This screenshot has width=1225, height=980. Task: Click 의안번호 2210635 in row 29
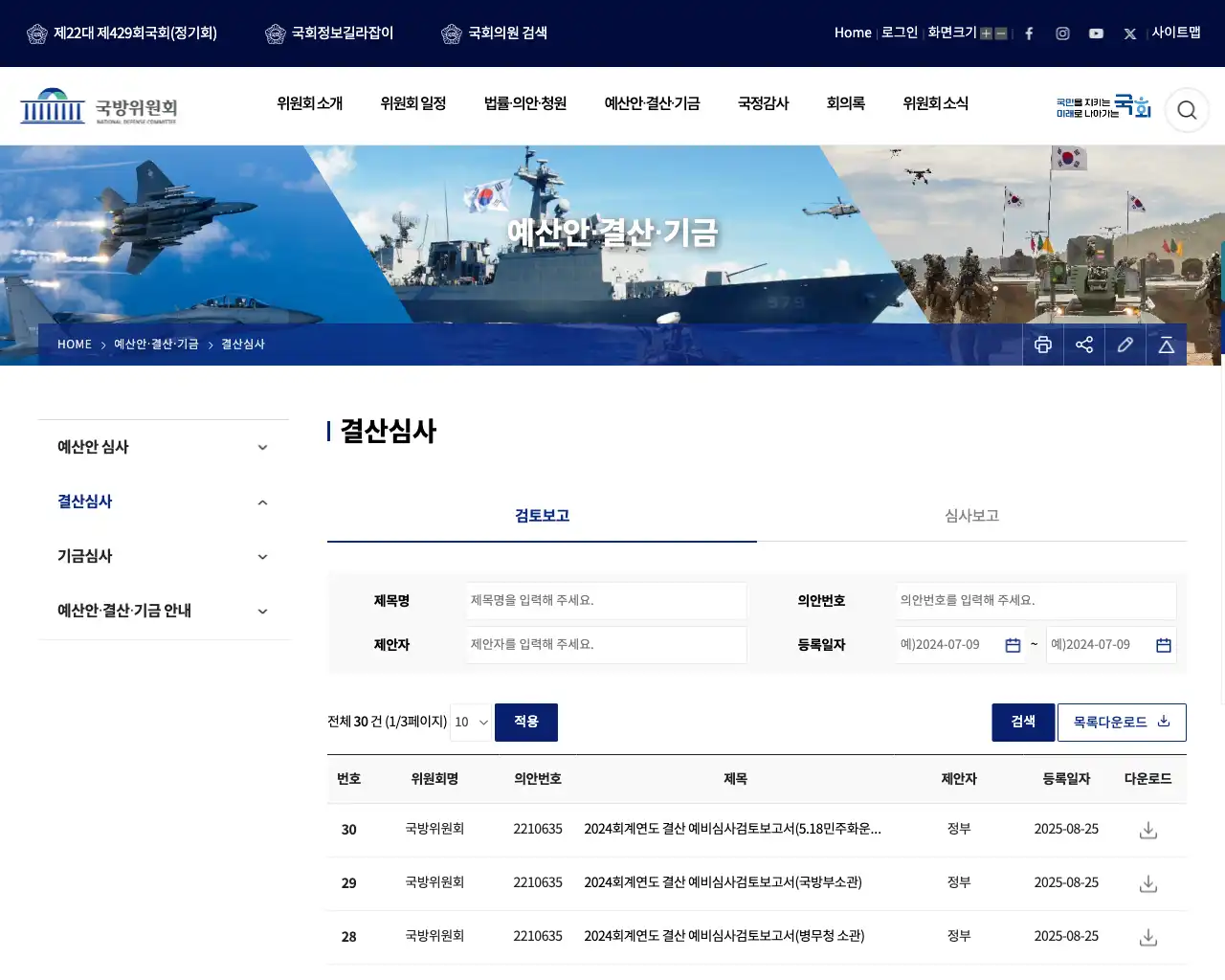click(538, 882)
